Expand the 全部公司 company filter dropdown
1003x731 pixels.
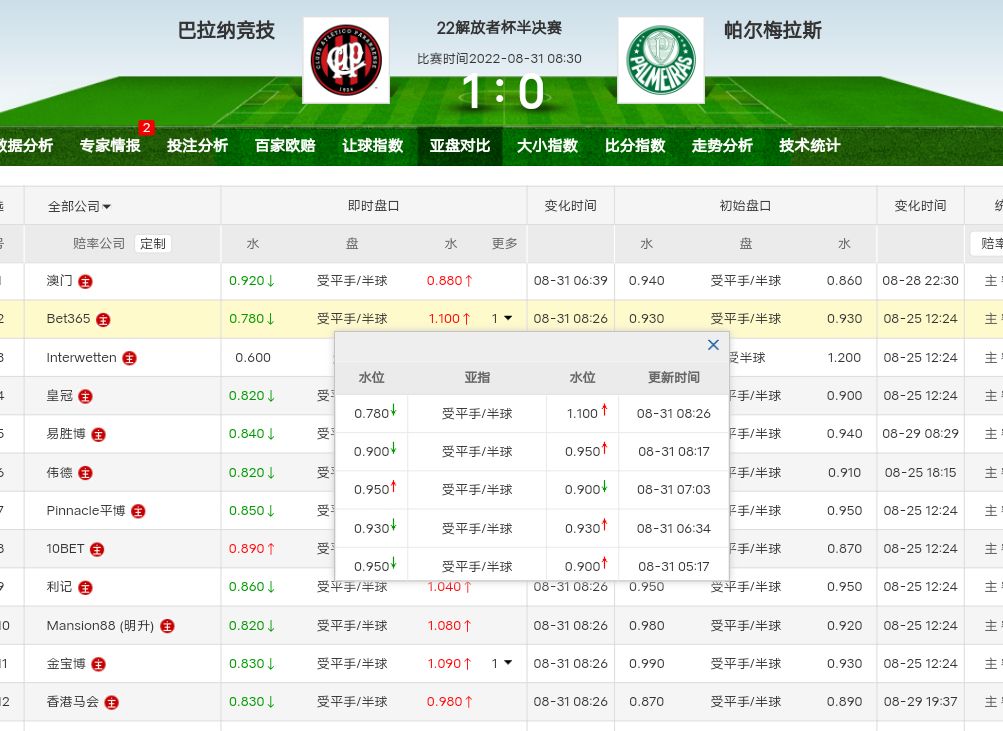pos(80,206)
